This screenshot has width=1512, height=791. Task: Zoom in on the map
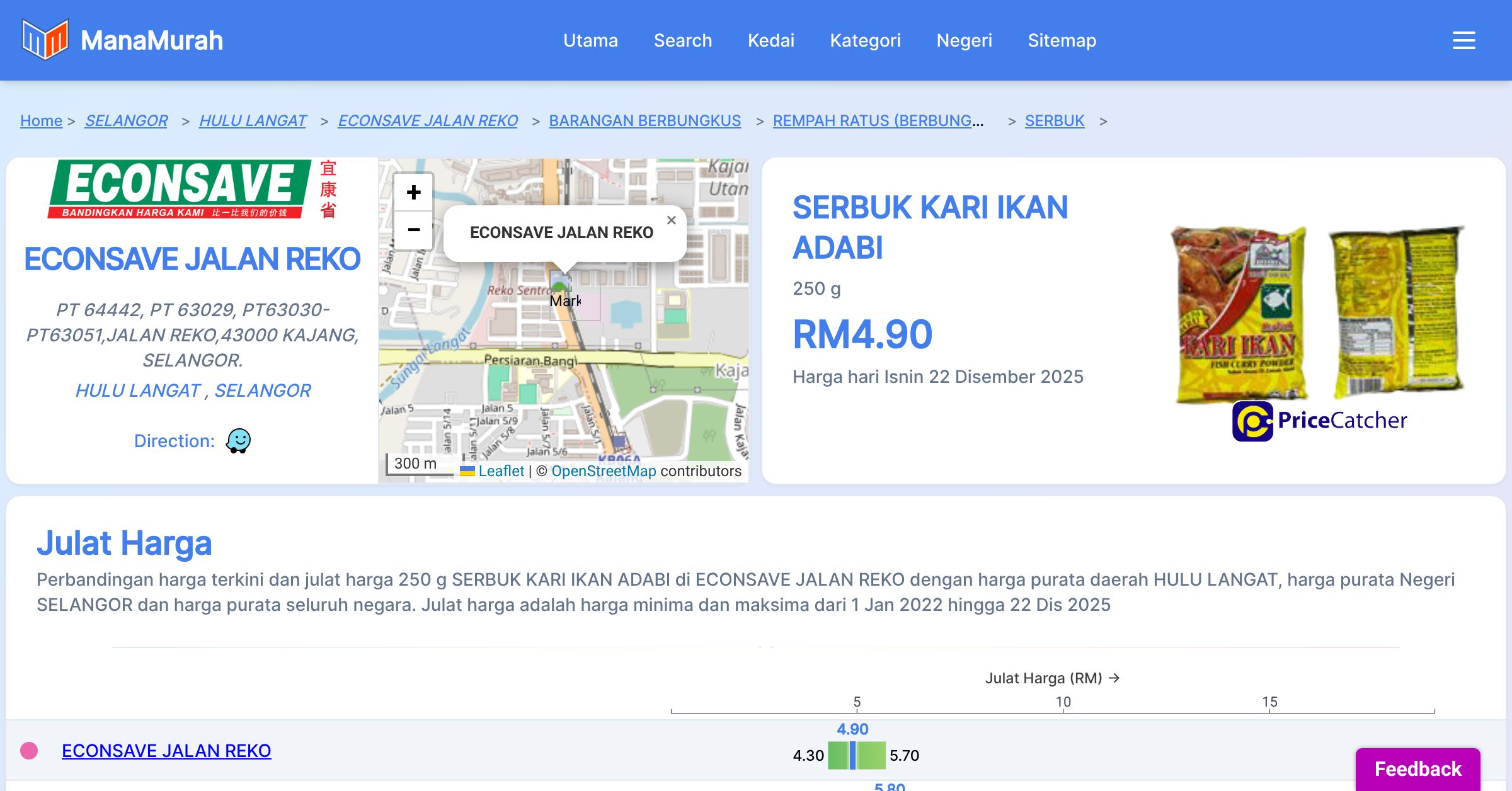413,192
